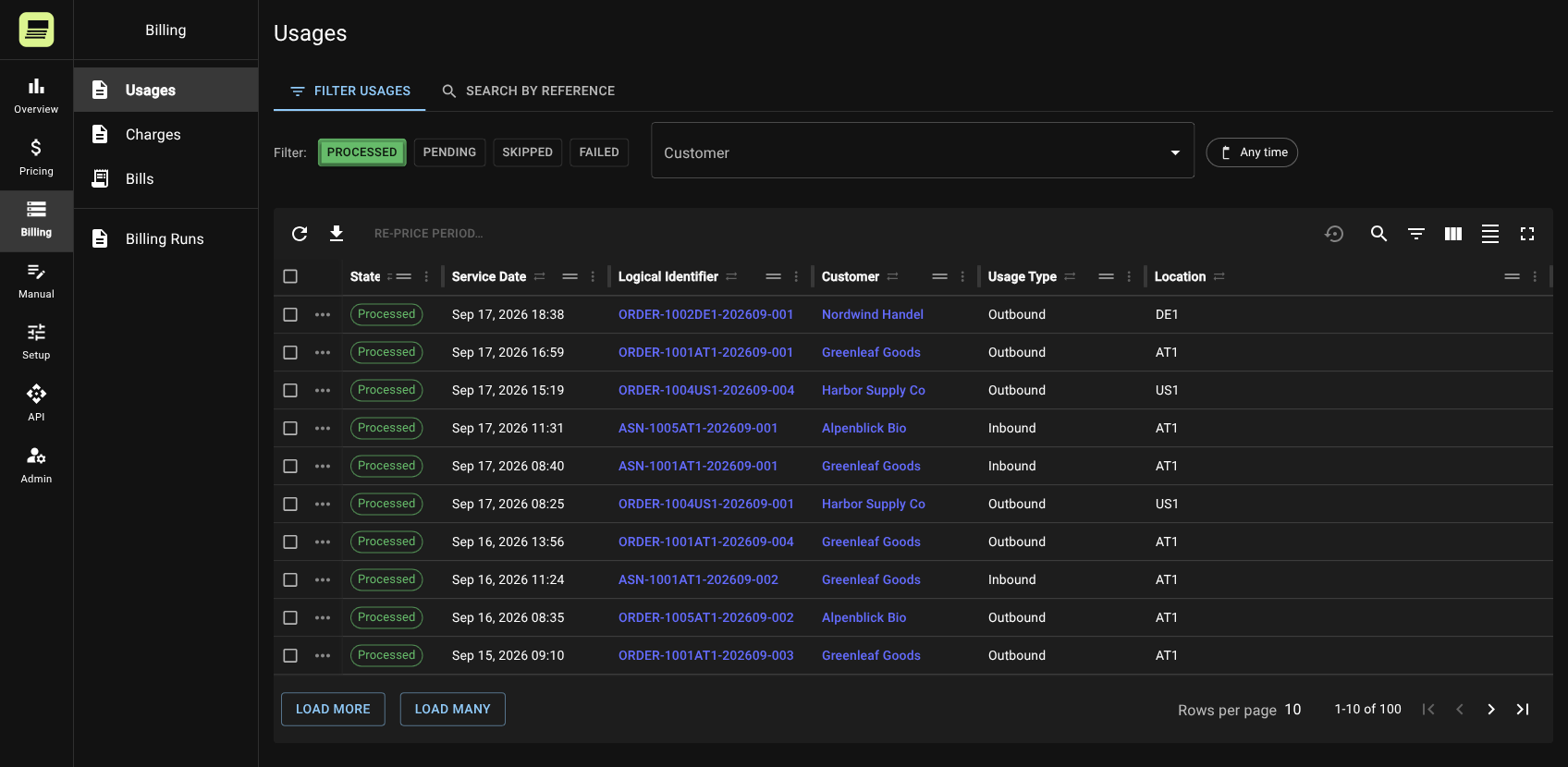This screenshot has height=767, width=1568.
Task: Toggle the PROCESSED filter chip
Action: click(x=361, y=152)
